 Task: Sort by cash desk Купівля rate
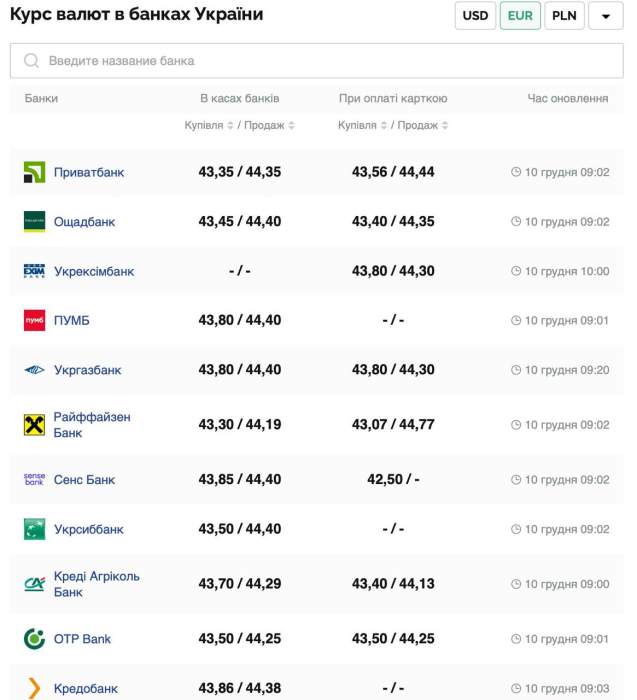coord(229,126)
